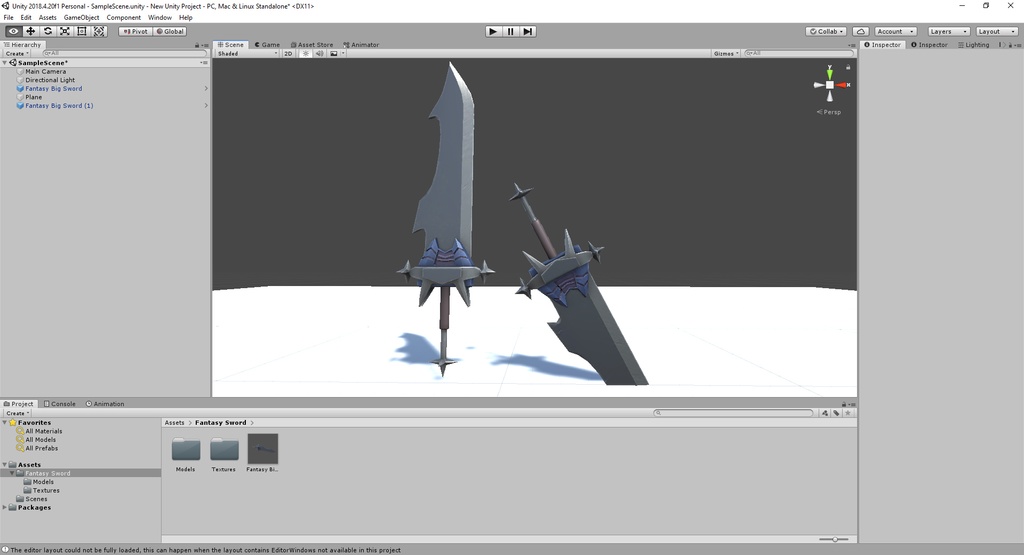Toggle scene audio speaker icon
Image resolution: width=1024 pixels, height=555 pixels.
pyautogui.click(x=319, y=54)
